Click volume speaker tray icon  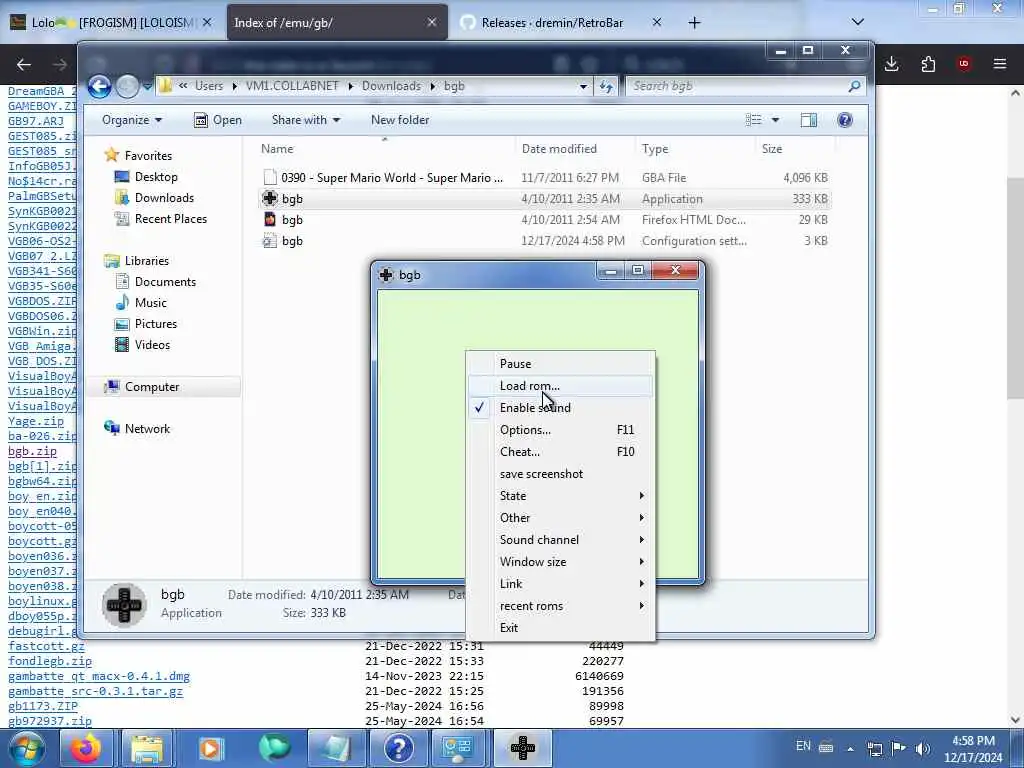coord(922,748)
